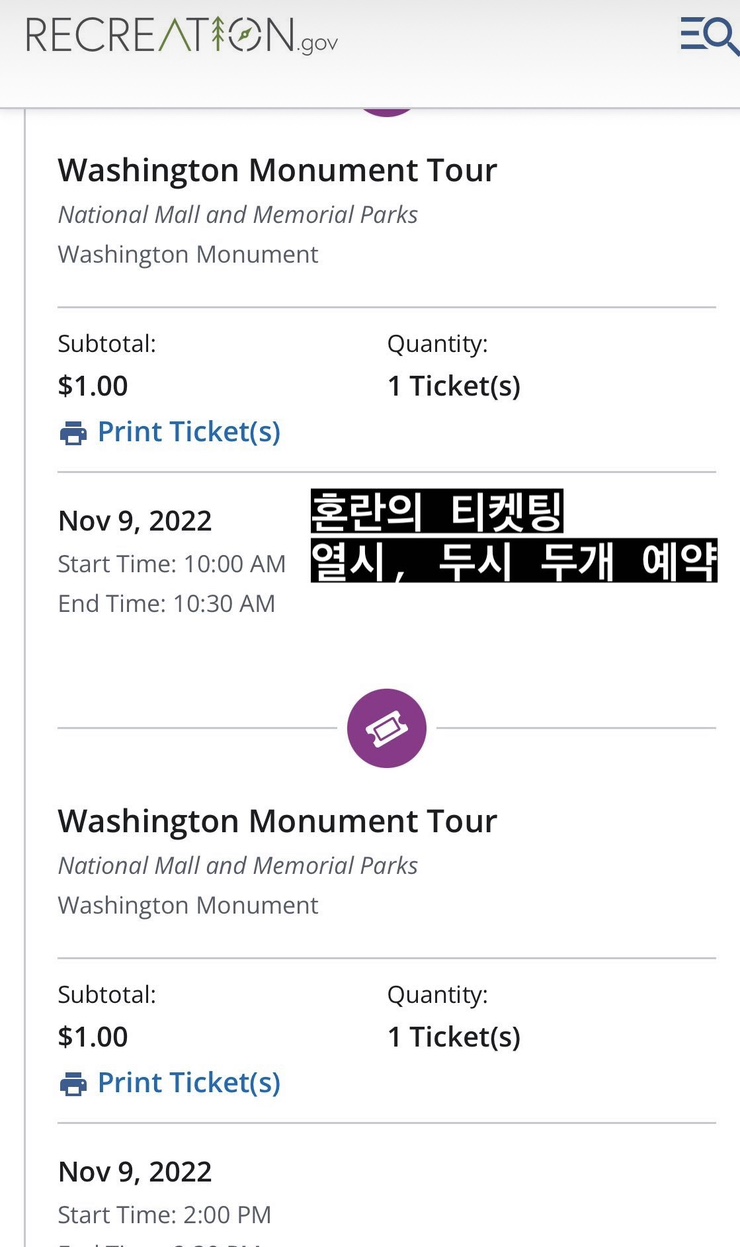
Task: Open the menu and search icon in header
Action: (709, 36)
